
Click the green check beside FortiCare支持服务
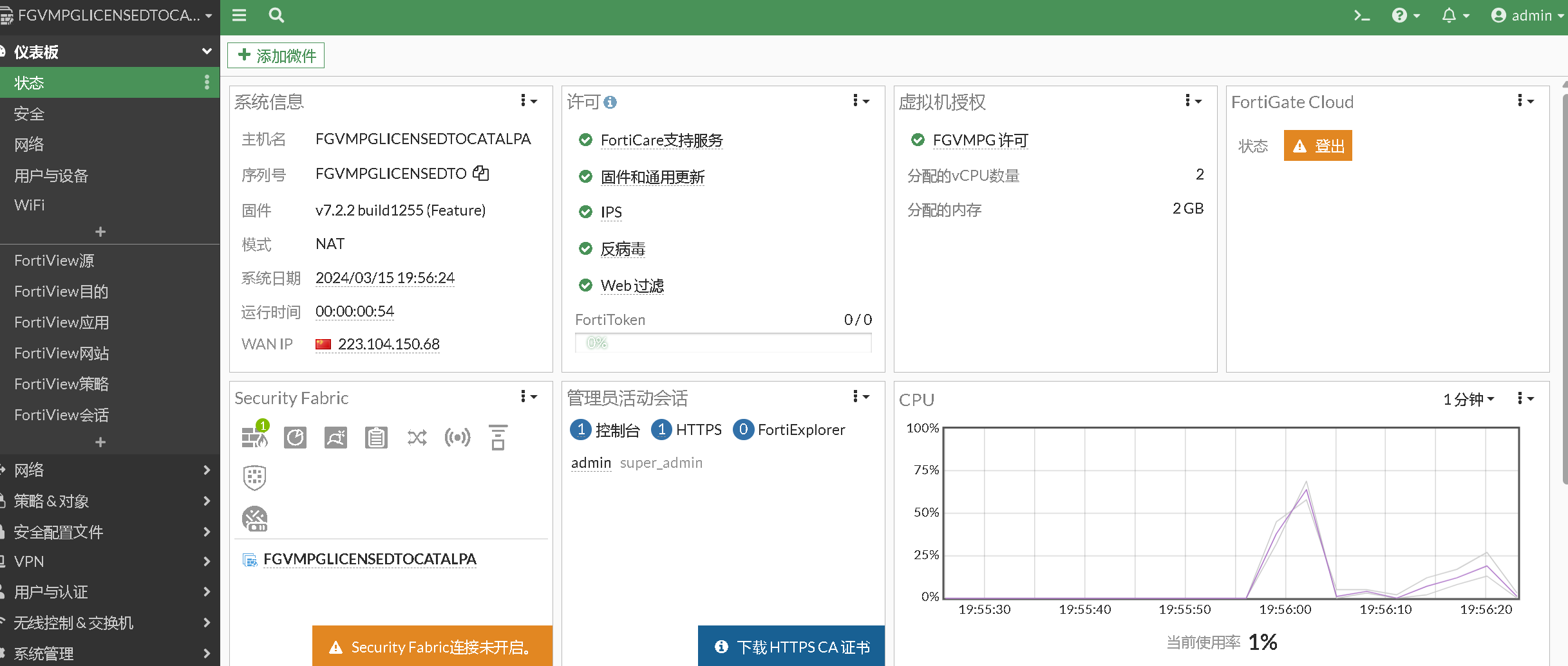[x=585, y=140]
